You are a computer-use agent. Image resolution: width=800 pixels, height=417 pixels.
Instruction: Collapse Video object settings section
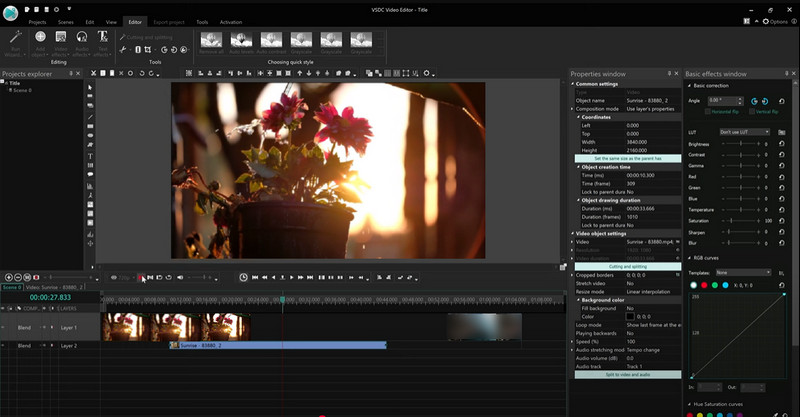pyautogui.click(x=572, y=233)
